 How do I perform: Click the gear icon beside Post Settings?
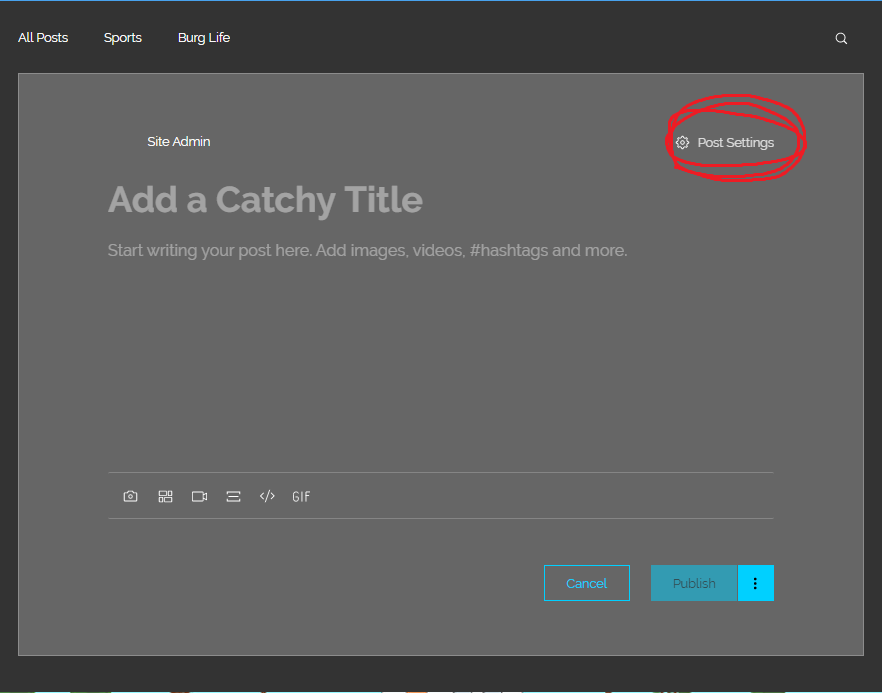(682, 142)
